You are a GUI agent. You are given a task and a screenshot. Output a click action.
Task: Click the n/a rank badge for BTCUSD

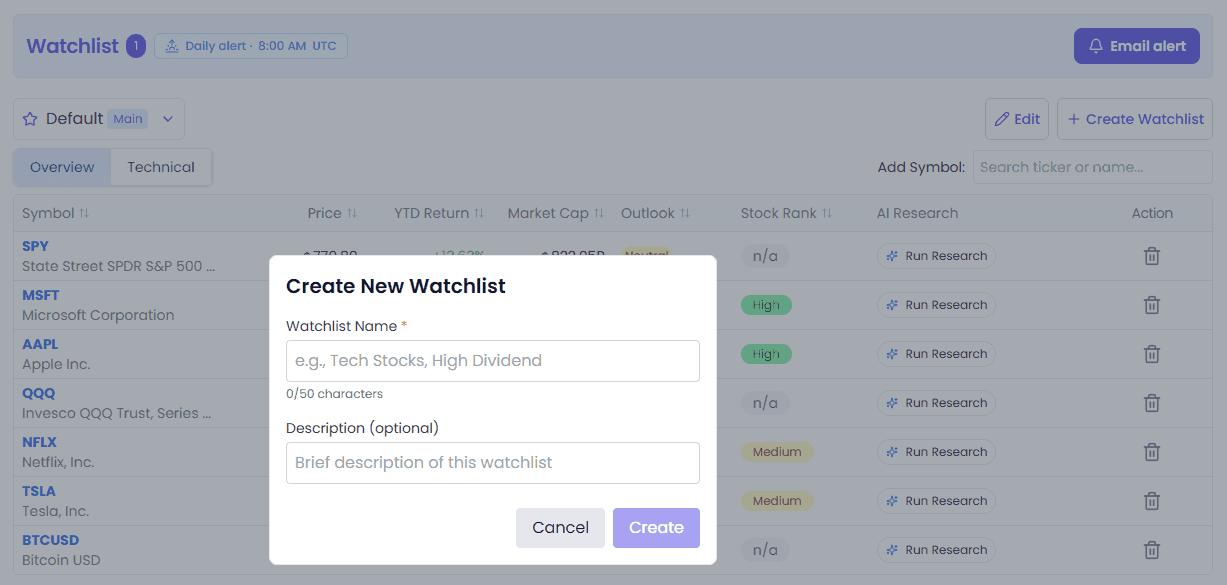(765, 550)
